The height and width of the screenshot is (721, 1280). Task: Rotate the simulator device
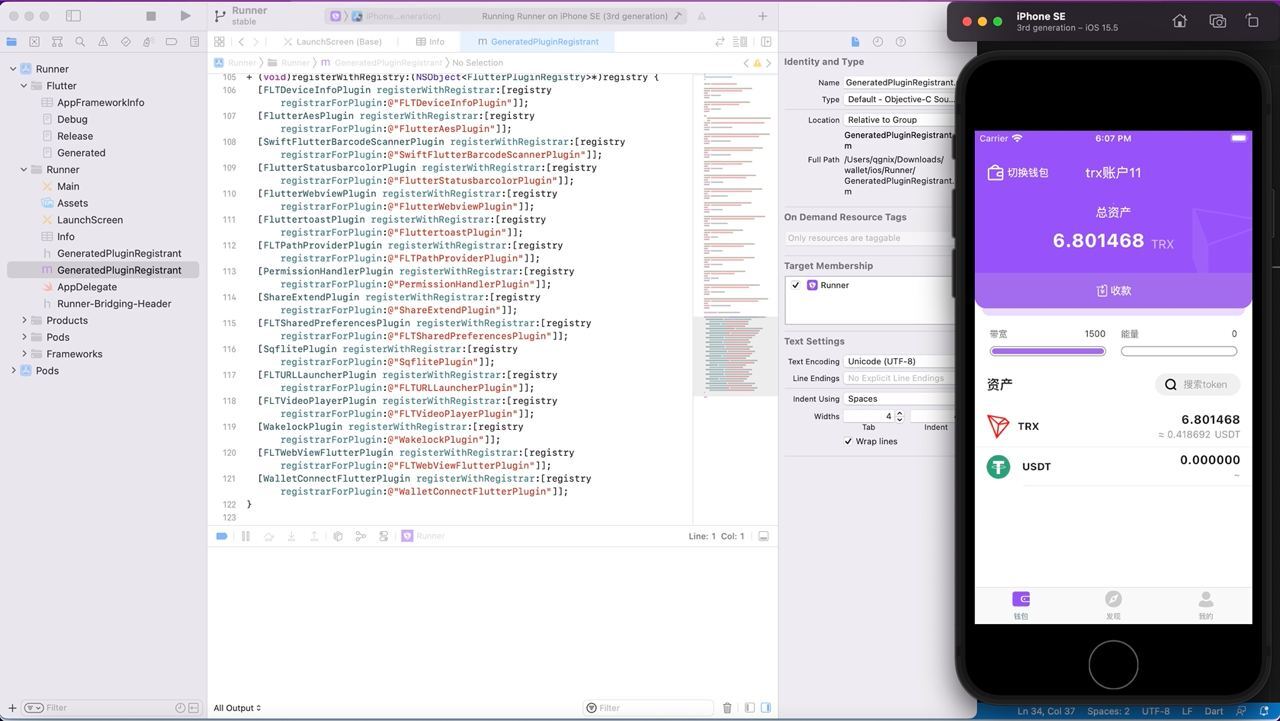point(1252,21)
